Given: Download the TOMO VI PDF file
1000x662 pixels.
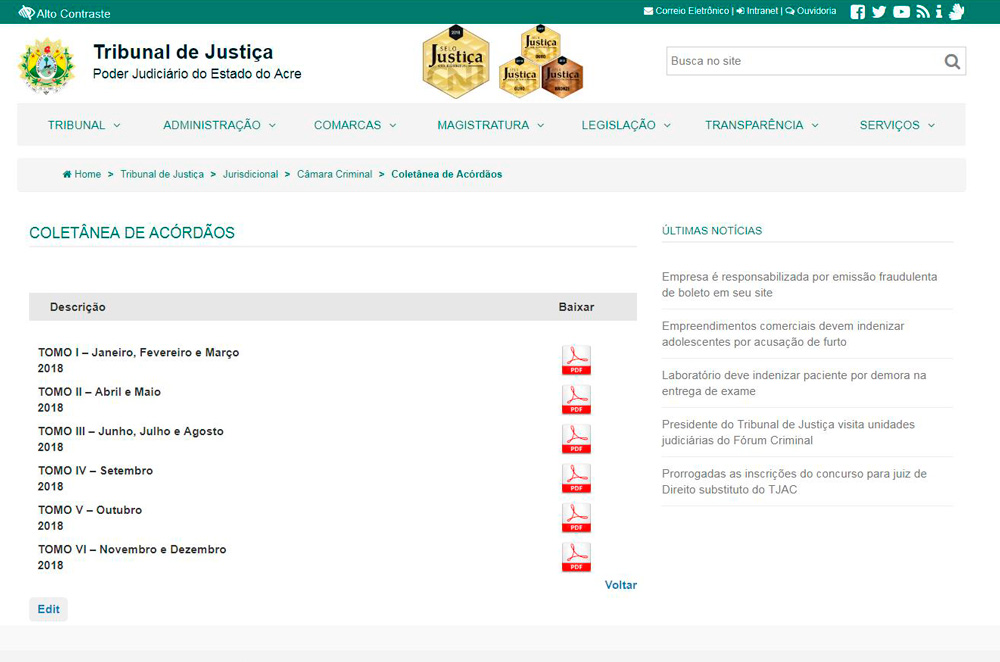Looking at the screenshot, I should click(x=576, y=557).
